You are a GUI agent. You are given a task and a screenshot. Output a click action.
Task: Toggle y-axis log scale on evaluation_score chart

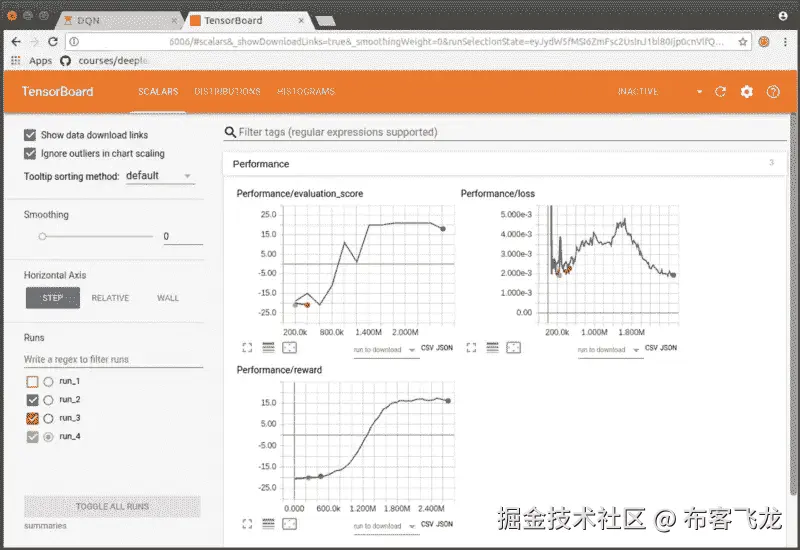coord(268,348)
